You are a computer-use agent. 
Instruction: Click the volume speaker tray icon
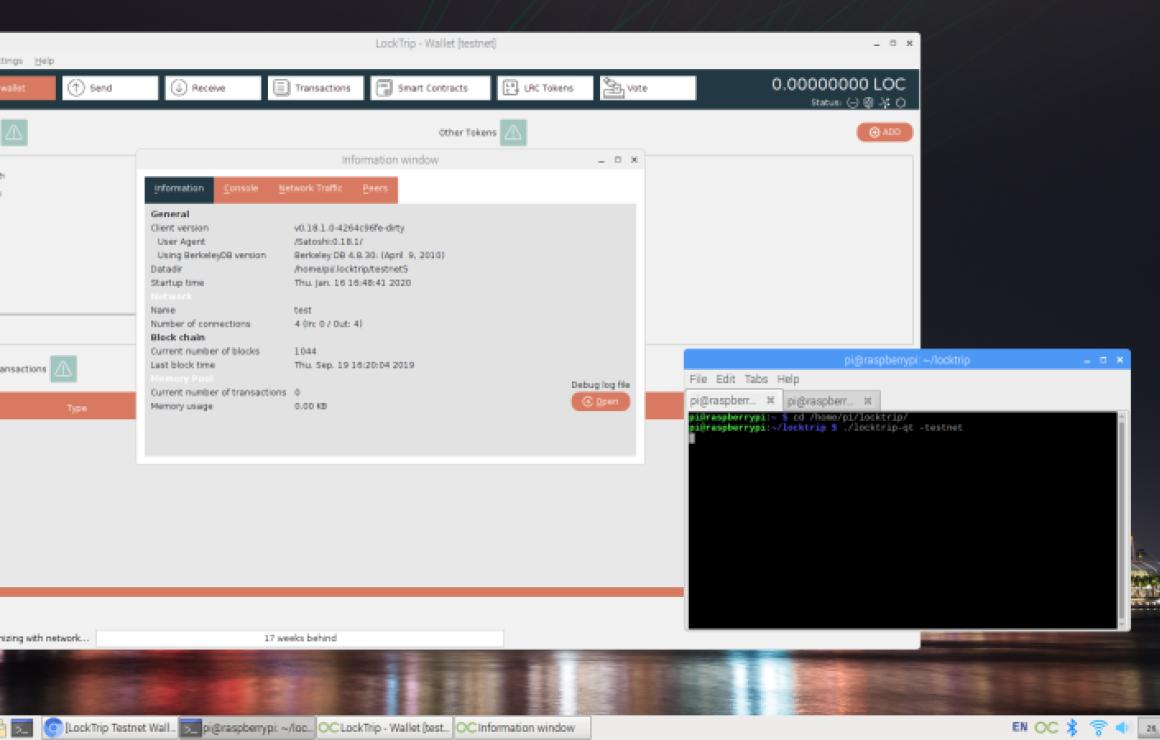pos(1122,728)
